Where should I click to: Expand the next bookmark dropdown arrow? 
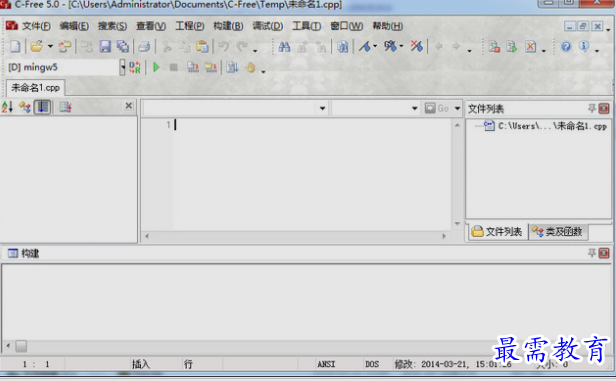401,46
